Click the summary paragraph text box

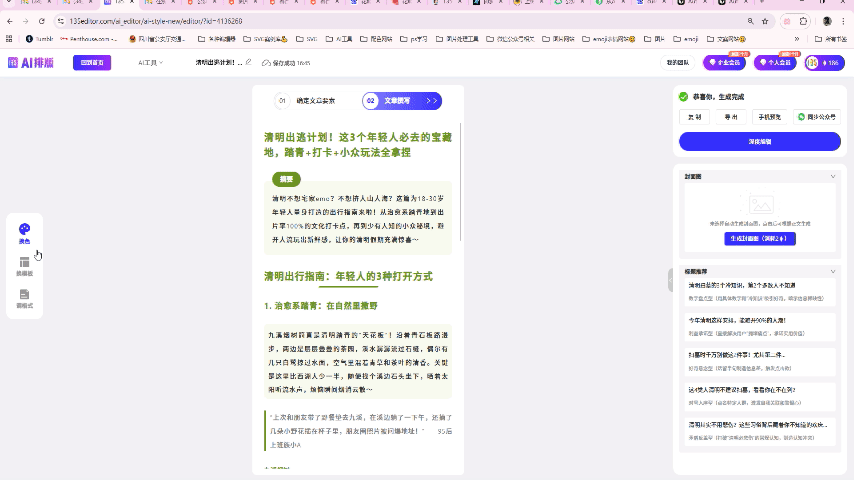358,219
